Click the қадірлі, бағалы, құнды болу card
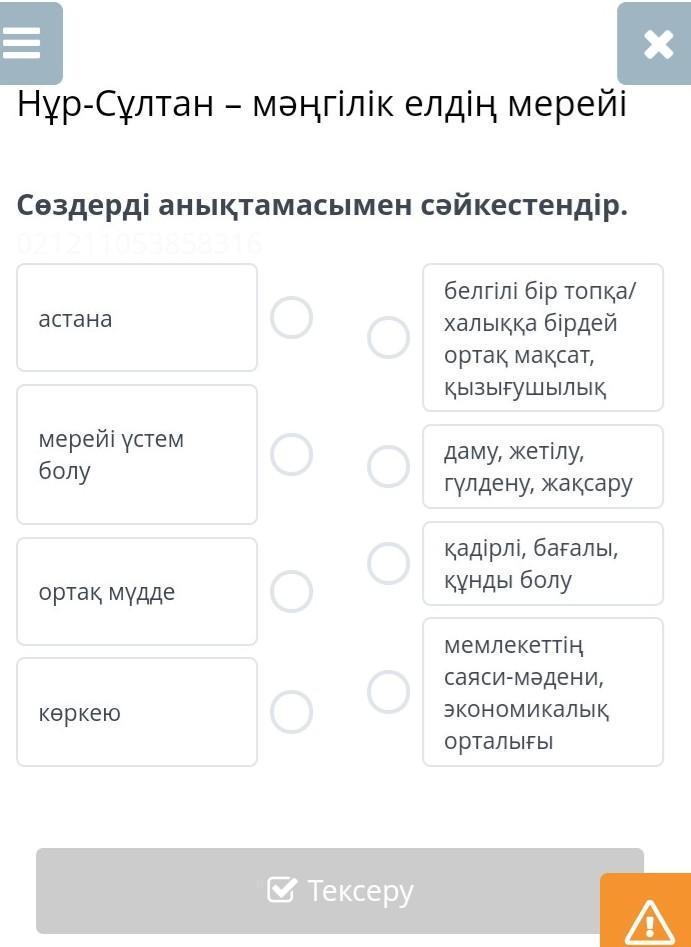The width and height of the screenshot is (691, 947). (x=543, y=563)
